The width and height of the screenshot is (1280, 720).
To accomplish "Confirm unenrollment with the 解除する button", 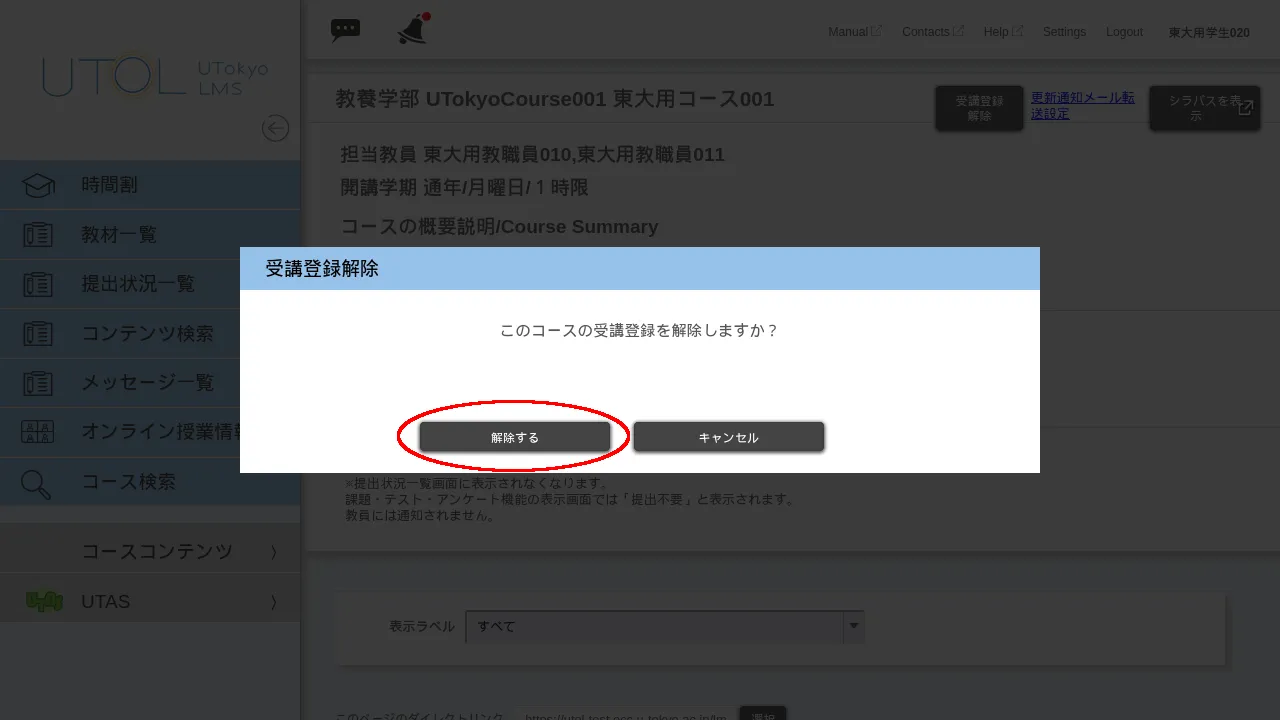I will [x=515, y=437].
